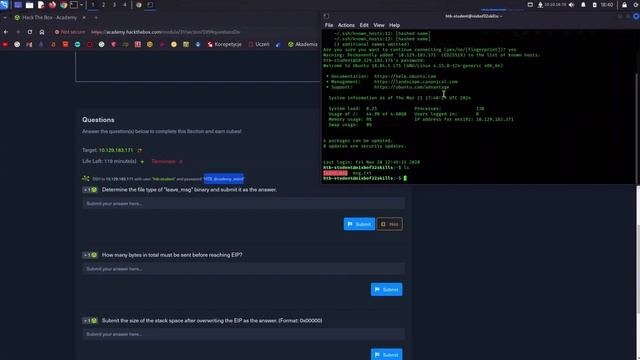
Task: Launch Firefox from the top panel
Action: pos(52,5)
